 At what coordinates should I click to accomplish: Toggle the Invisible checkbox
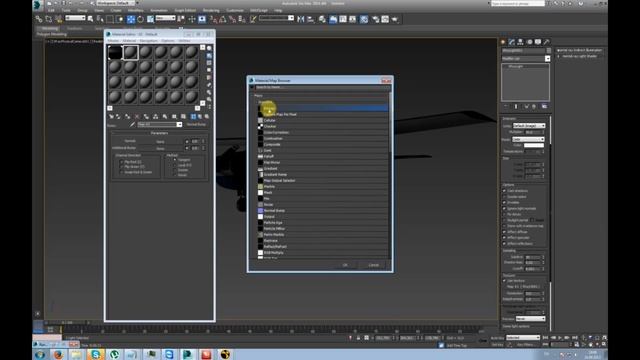point(504,202)
